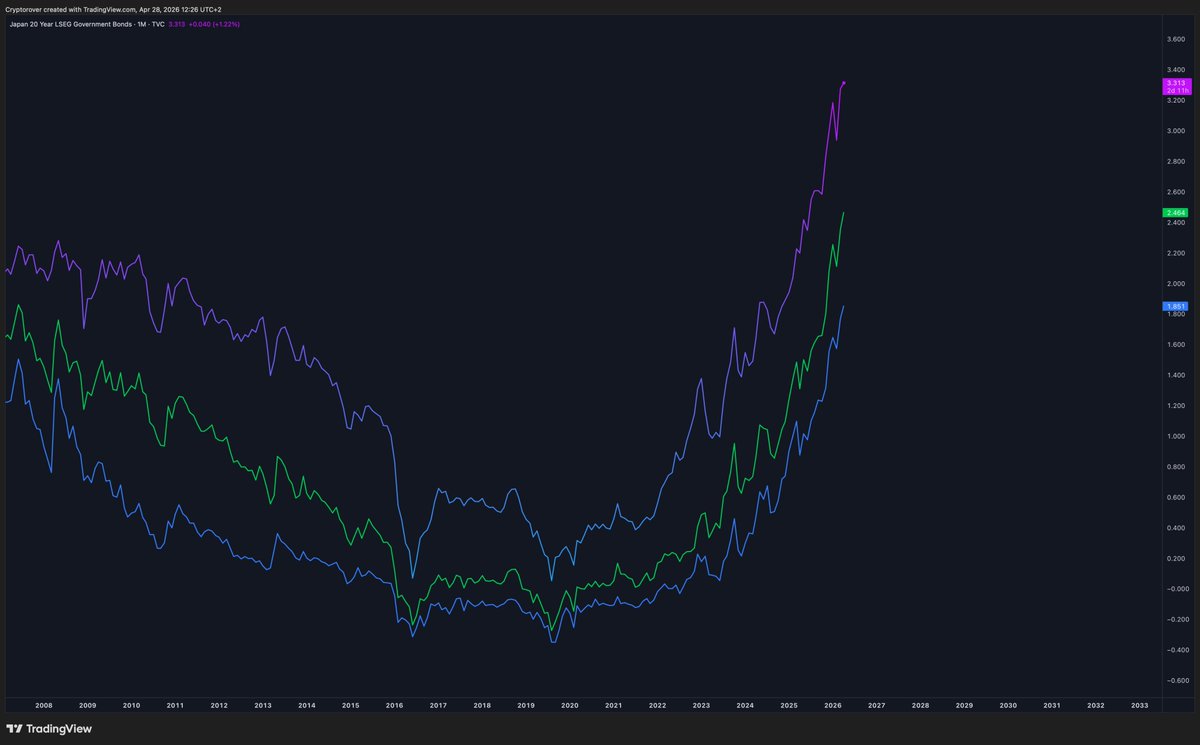1200x745 pixels.
Task: Click the 2023 year label on time axis
Action: [x=701, y=705]
